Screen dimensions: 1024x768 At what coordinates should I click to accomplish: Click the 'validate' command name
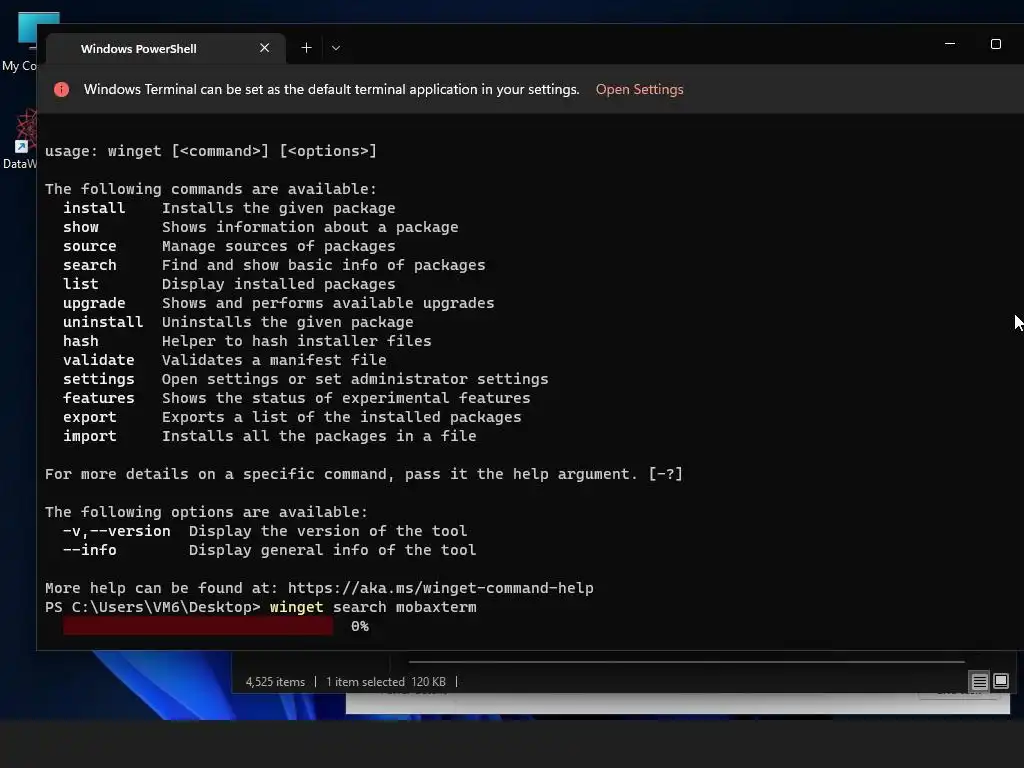click(x=99, y=360)
